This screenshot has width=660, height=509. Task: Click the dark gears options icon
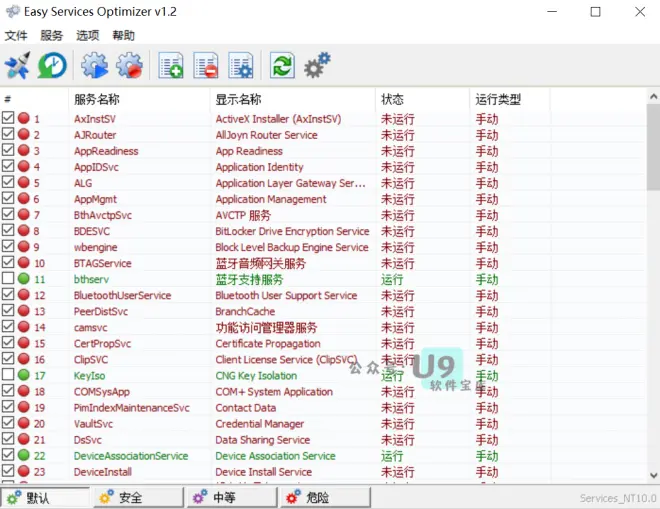[x=317, y=65]
